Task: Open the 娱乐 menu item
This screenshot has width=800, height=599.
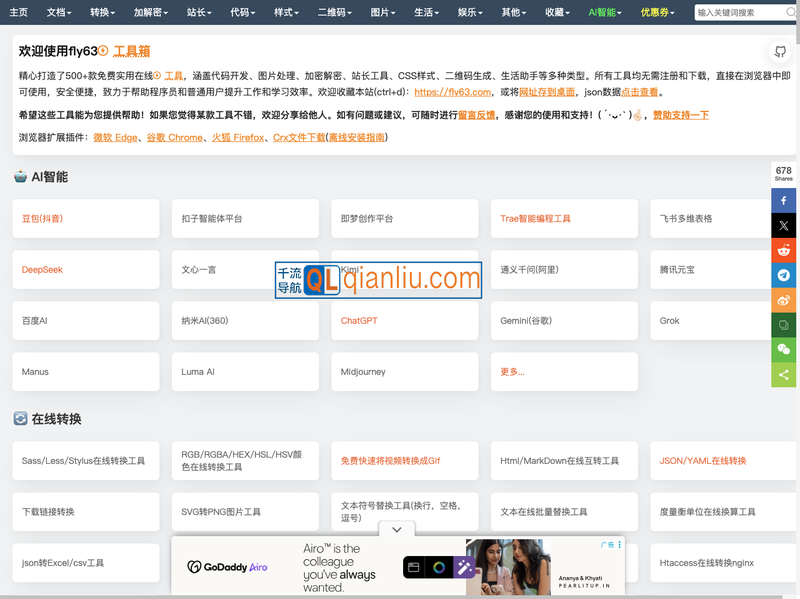Action: pos(470,13)
